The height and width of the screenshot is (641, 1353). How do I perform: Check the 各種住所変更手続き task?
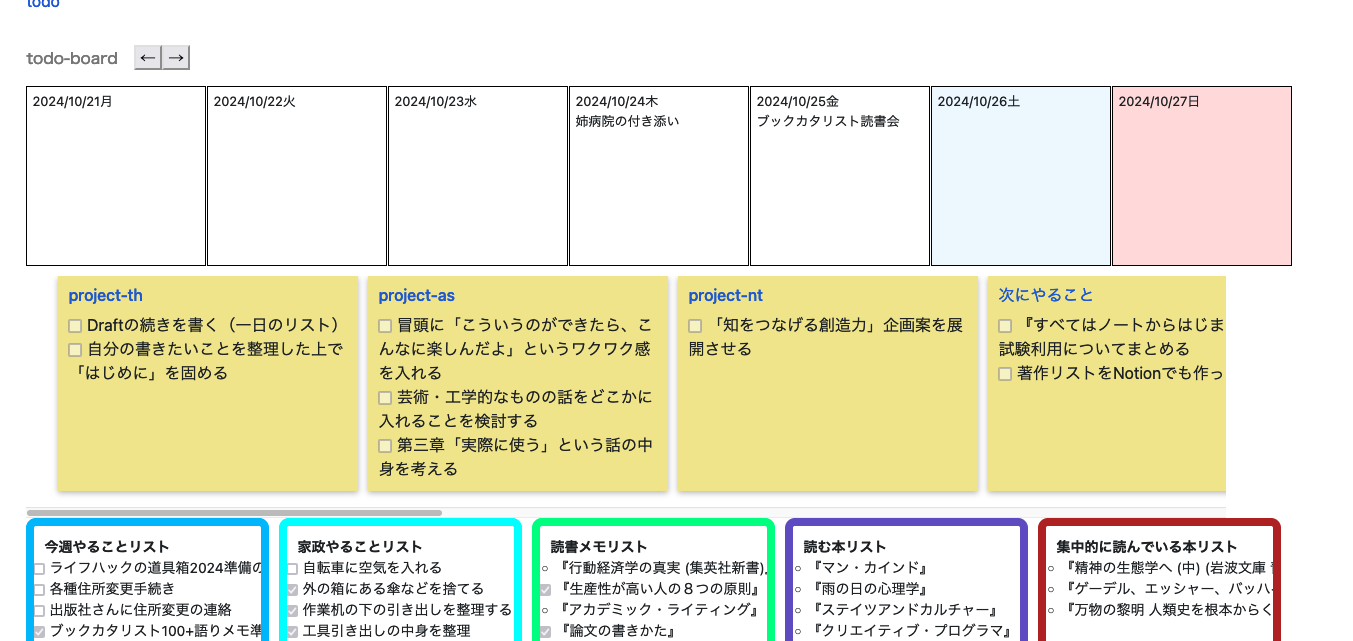click(x=41, y=588)
